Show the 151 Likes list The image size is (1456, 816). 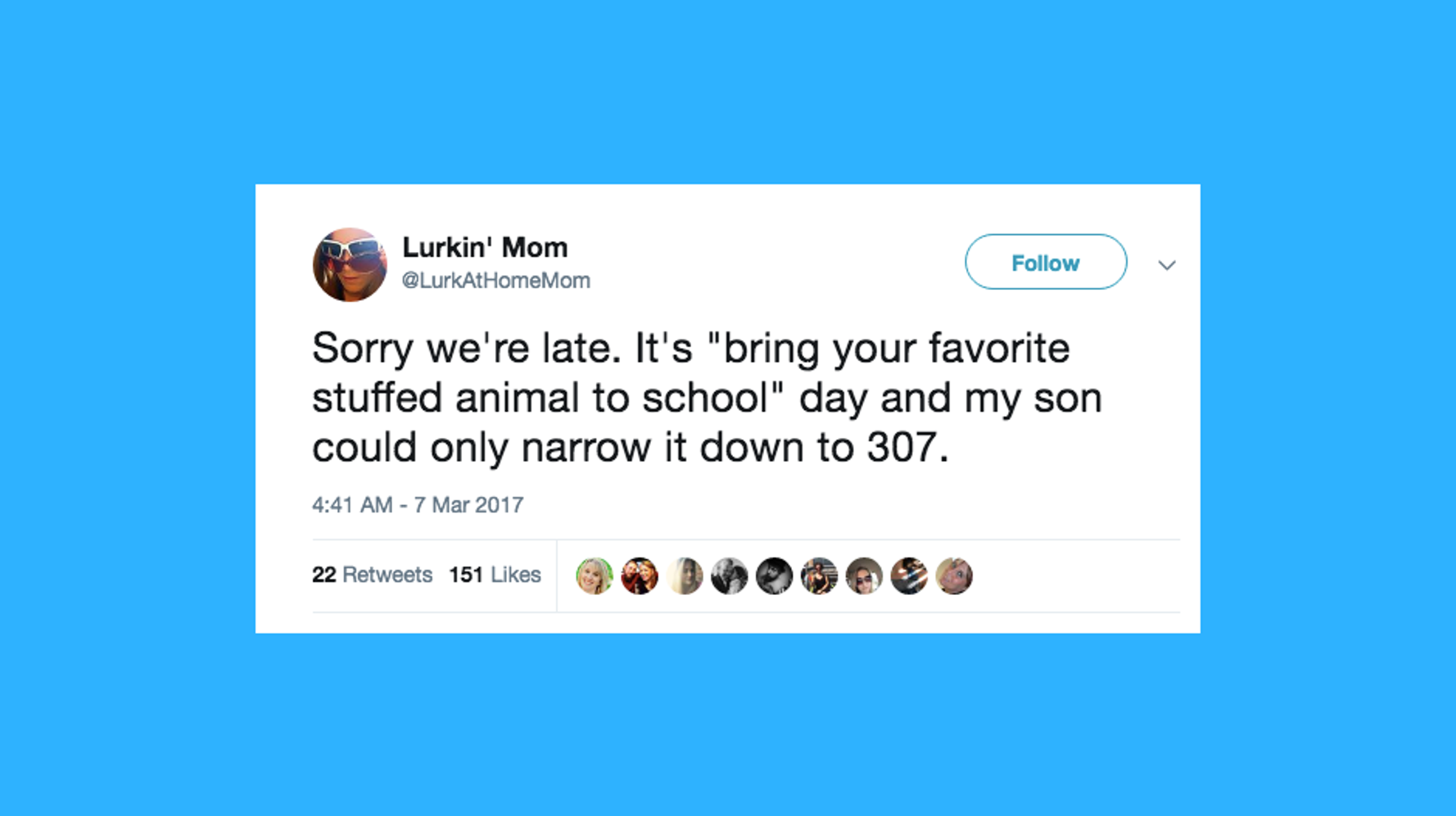[x=495, y=575]
